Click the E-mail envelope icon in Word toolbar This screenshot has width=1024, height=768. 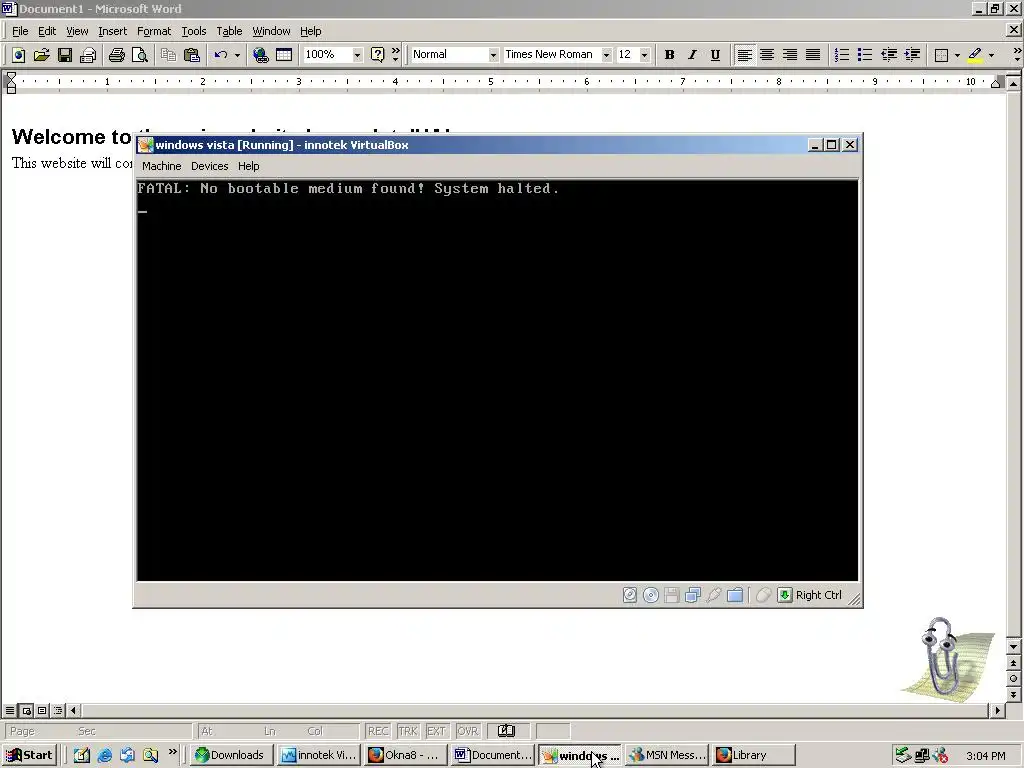point(88,55)
